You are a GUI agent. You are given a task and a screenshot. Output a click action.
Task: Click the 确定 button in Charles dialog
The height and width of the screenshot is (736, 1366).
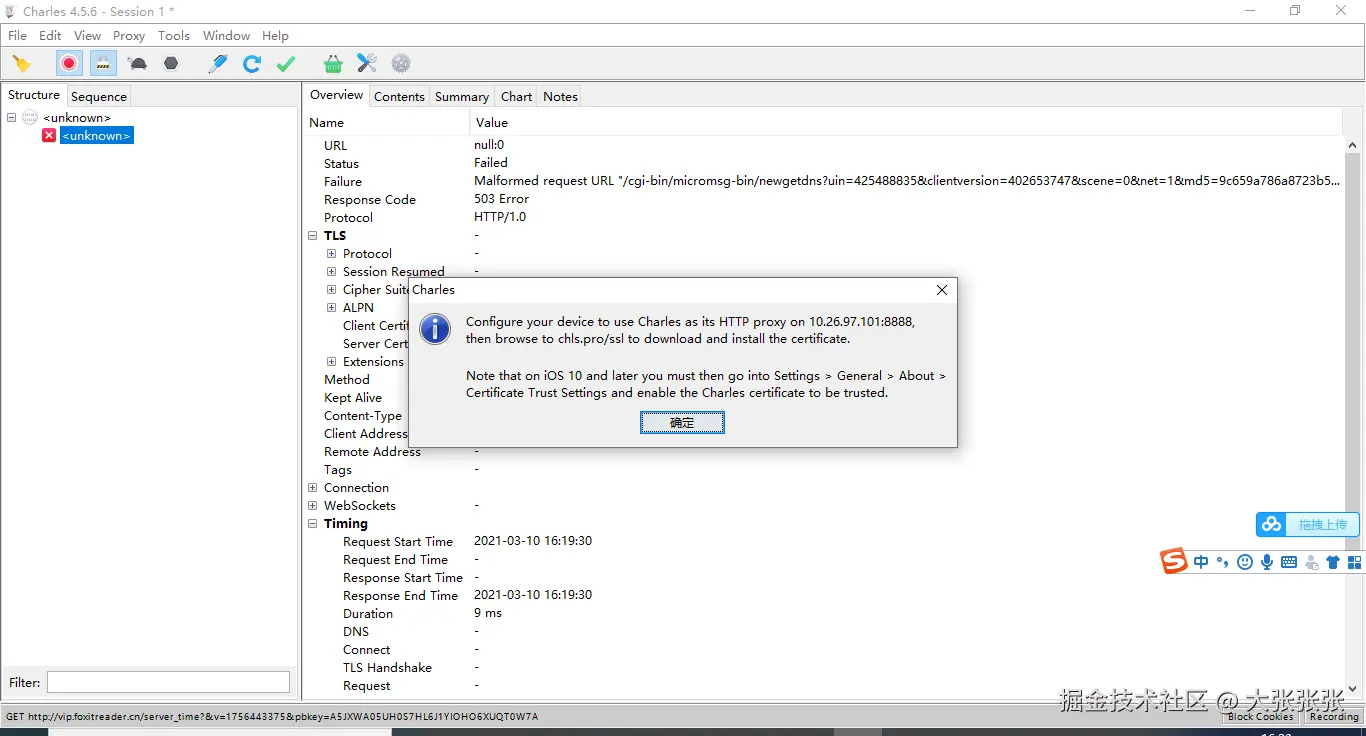pos(682,423)
